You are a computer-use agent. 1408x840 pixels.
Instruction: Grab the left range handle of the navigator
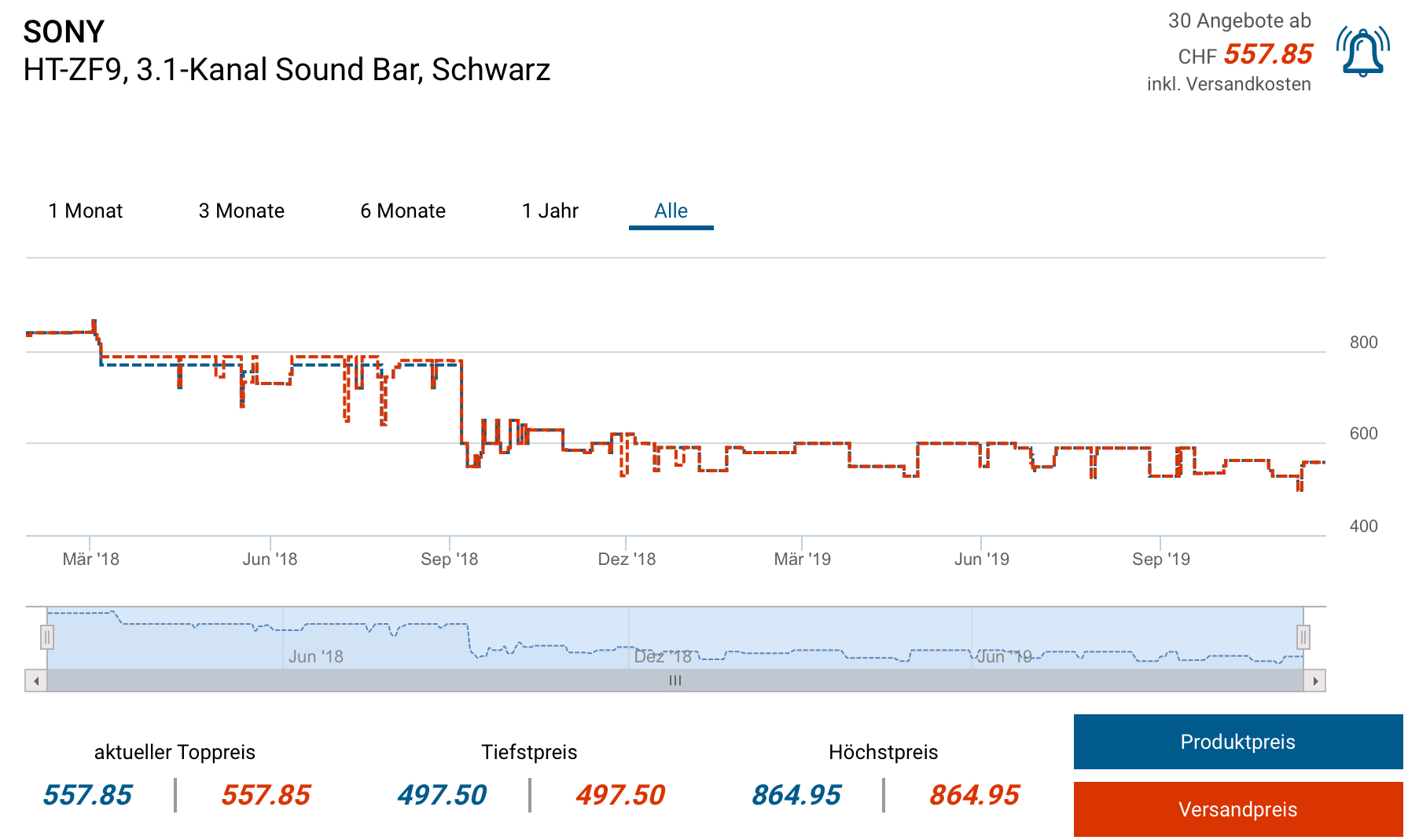point(47,637)
